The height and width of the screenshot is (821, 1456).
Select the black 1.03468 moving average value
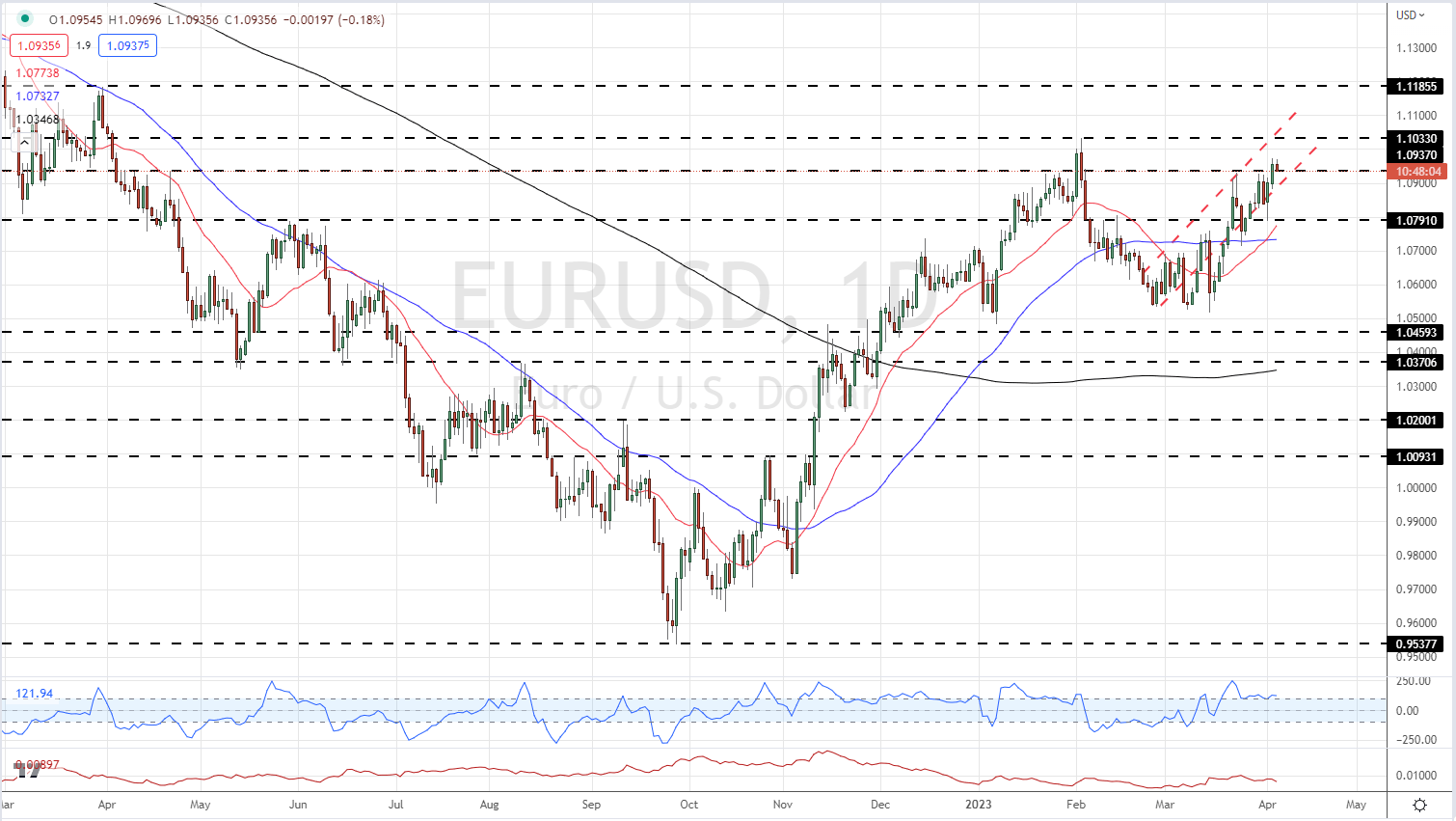pos(38,120)
